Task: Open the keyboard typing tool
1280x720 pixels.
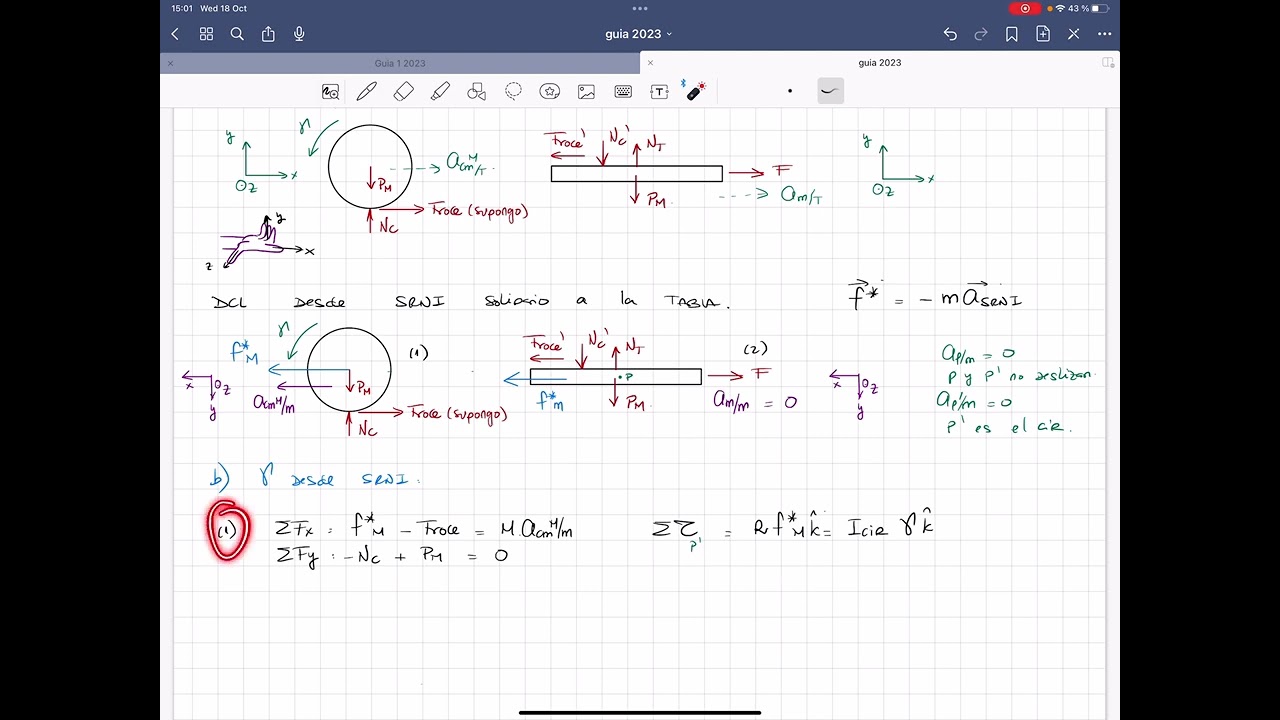Action: point(623,92)
